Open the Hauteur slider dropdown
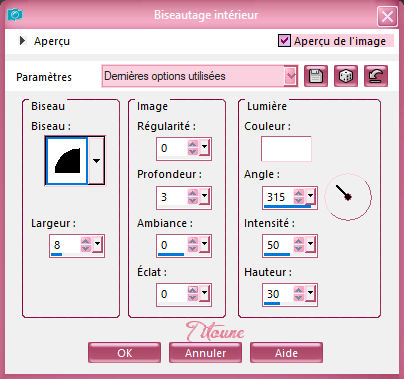This screenshot has width=404, height=379. pos(310,293)
